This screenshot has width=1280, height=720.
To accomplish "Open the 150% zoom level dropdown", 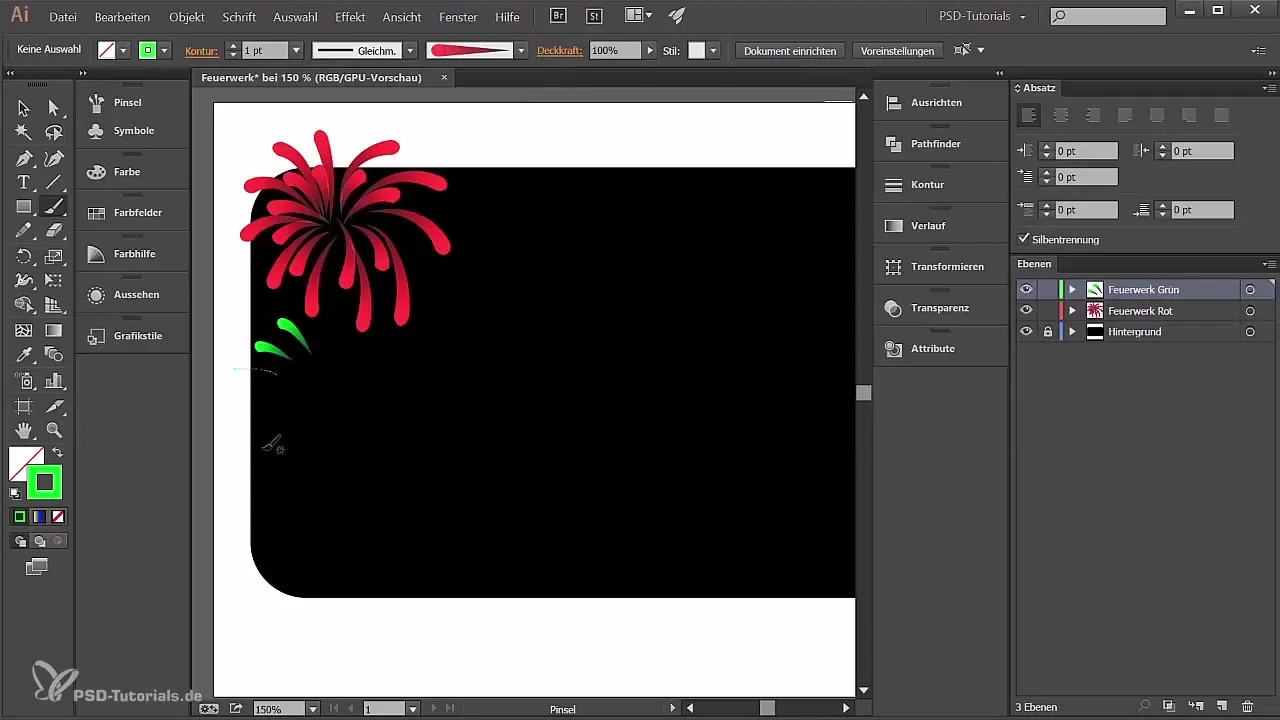I will pos(313,709).
